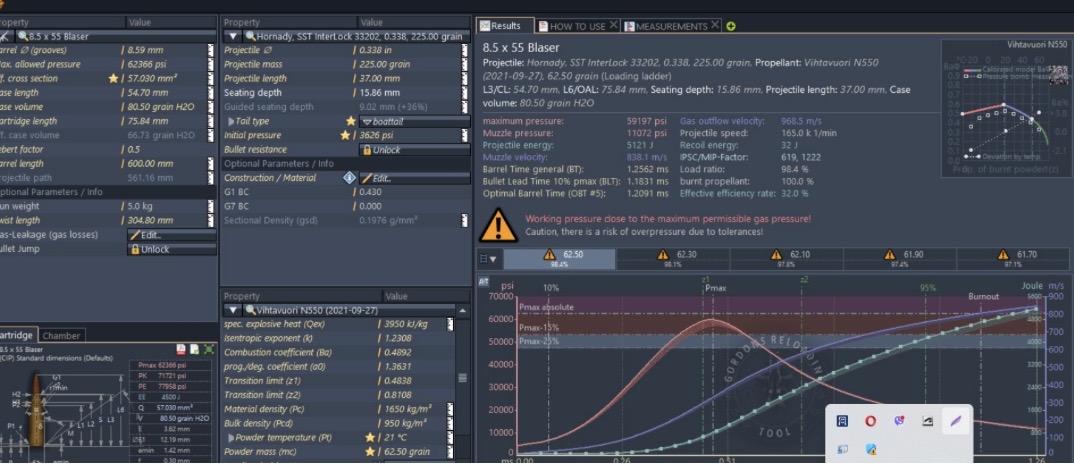The width and height of the screenshot is (1074, 465).
Task: Click the Windows Security shield tray icon
Action: (871, 450)
